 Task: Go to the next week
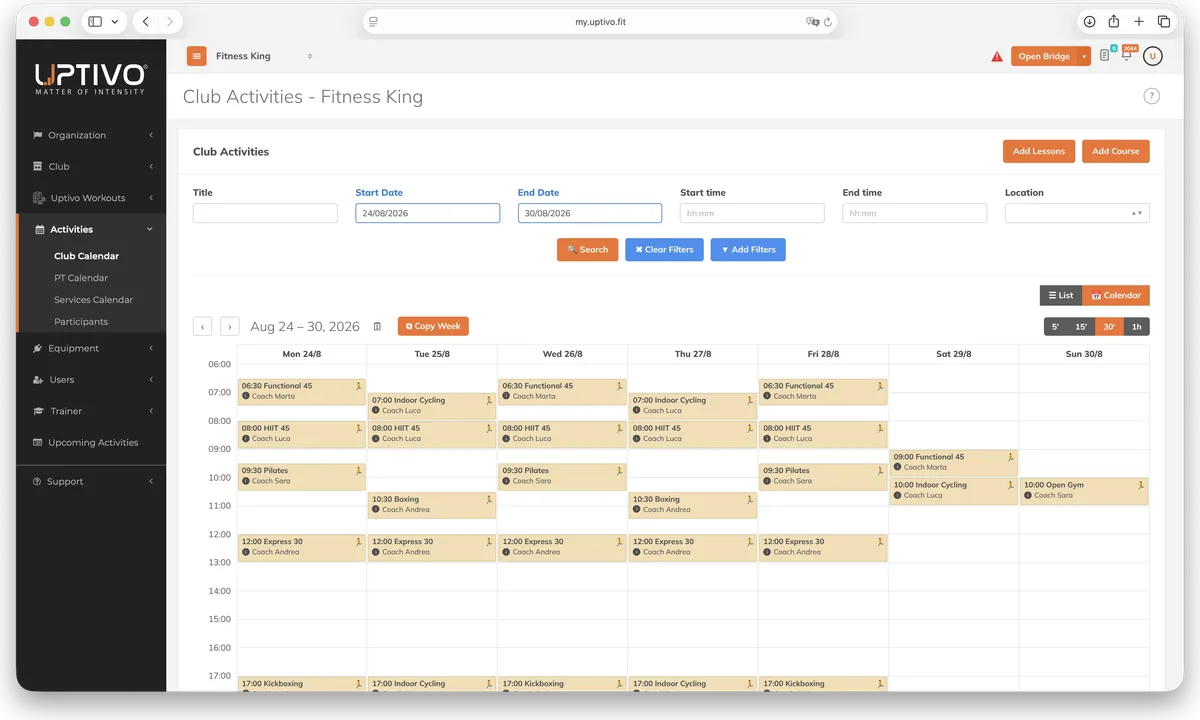[x=230, y=326]
